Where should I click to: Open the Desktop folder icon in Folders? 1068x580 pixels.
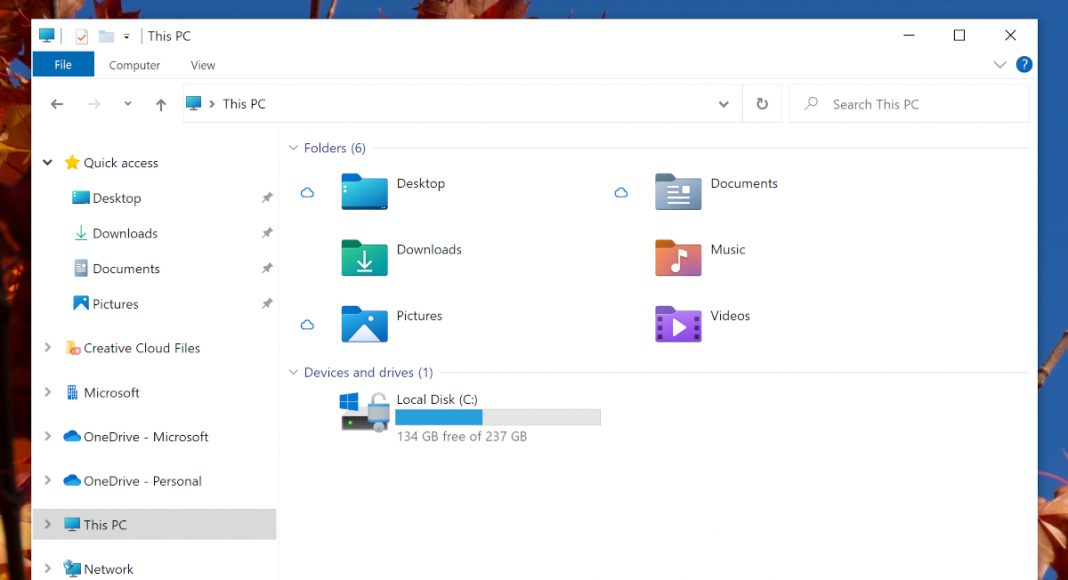point(364,191)
